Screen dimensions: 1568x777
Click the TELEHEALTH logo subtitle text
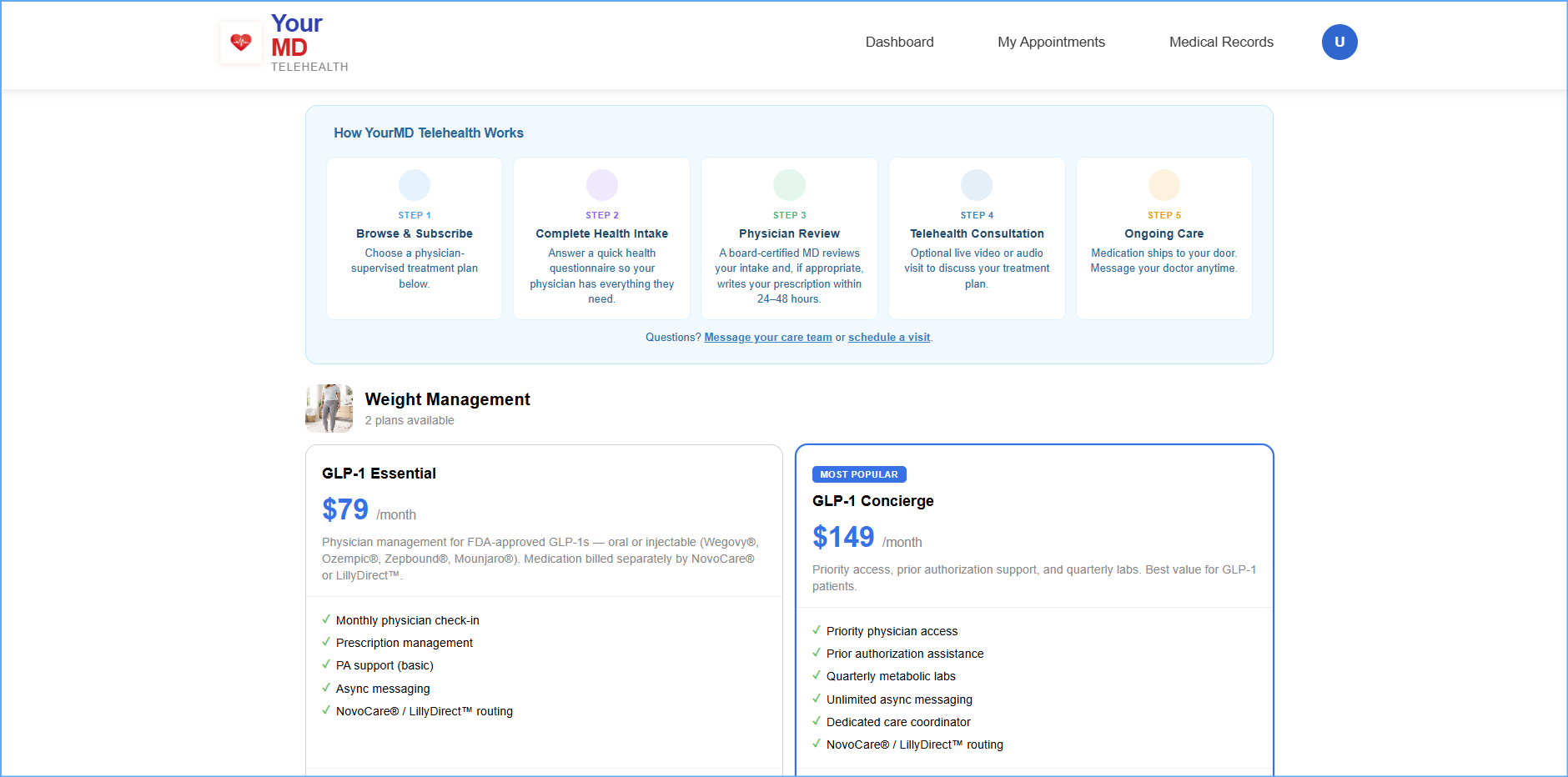coord(309,67)
